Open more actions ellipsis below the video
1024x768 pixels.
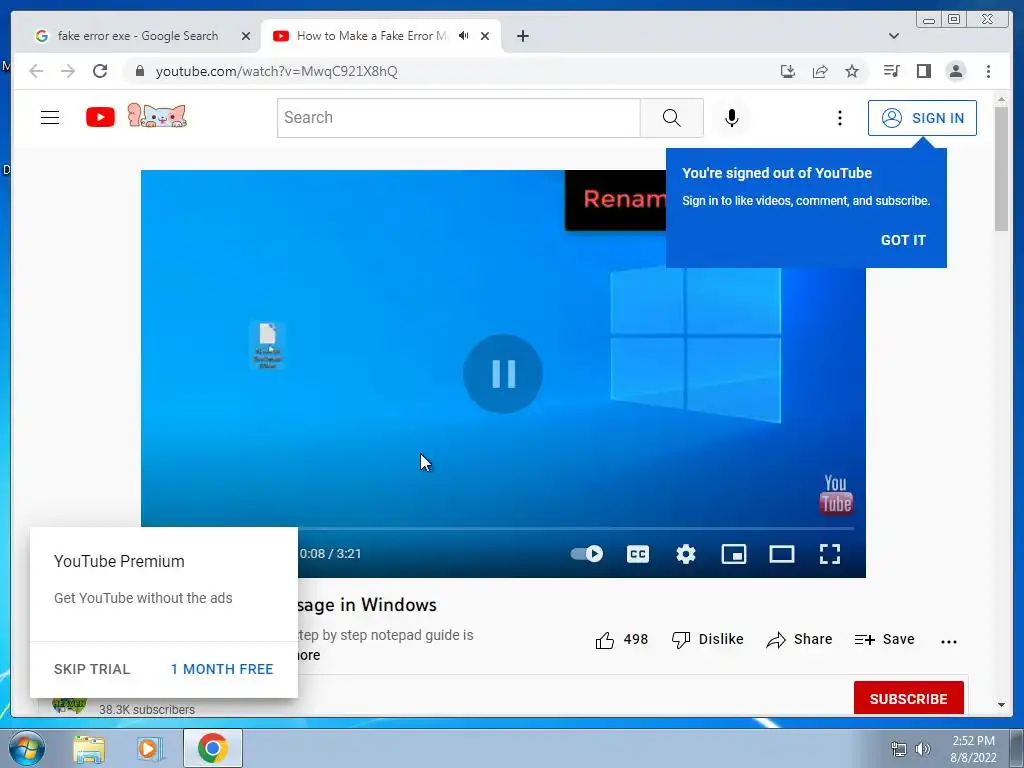948,641
